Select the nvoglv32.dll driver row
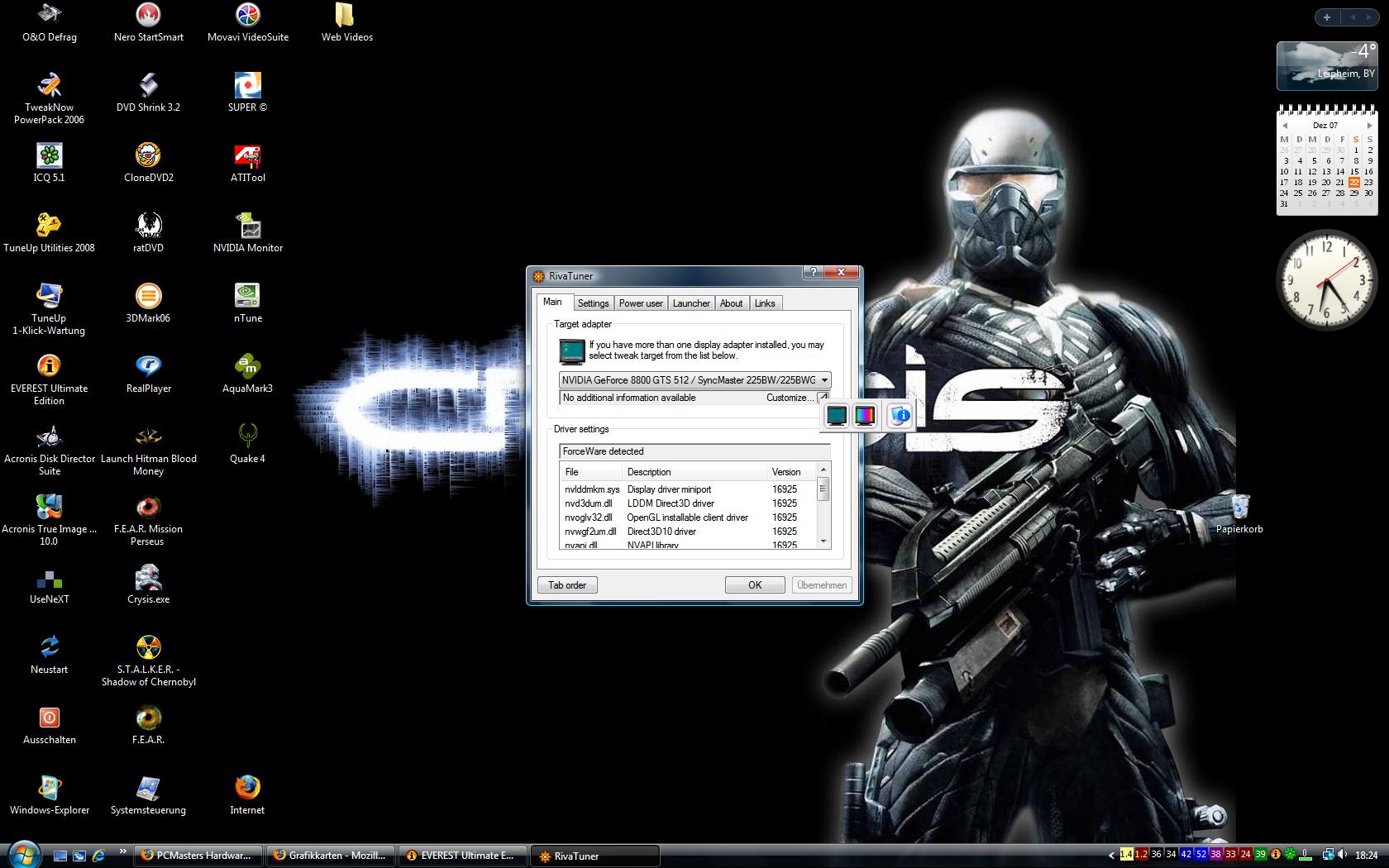 688,517
